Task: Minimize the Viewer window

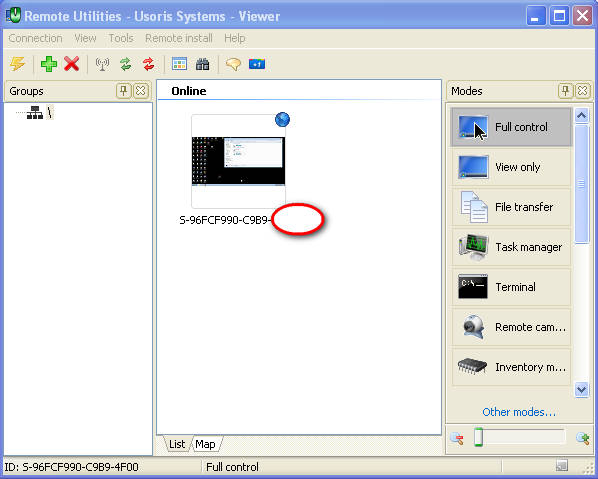Action: point(536,16)
